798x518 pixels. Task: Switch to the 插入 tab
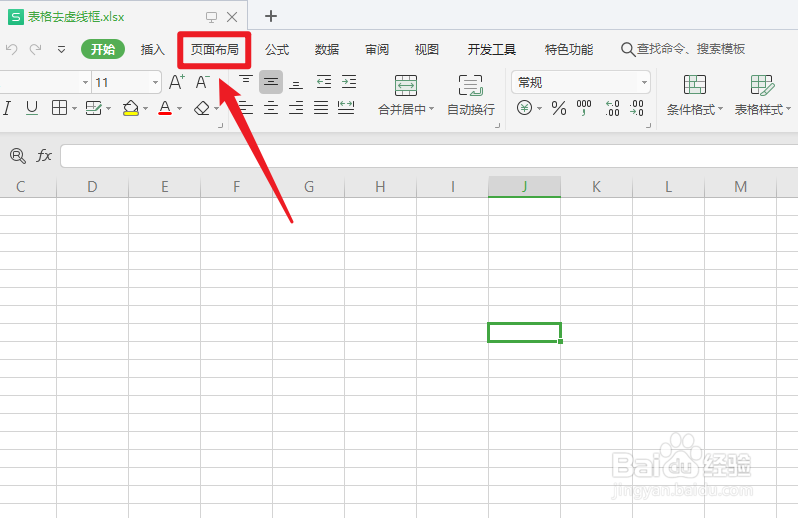153,49
